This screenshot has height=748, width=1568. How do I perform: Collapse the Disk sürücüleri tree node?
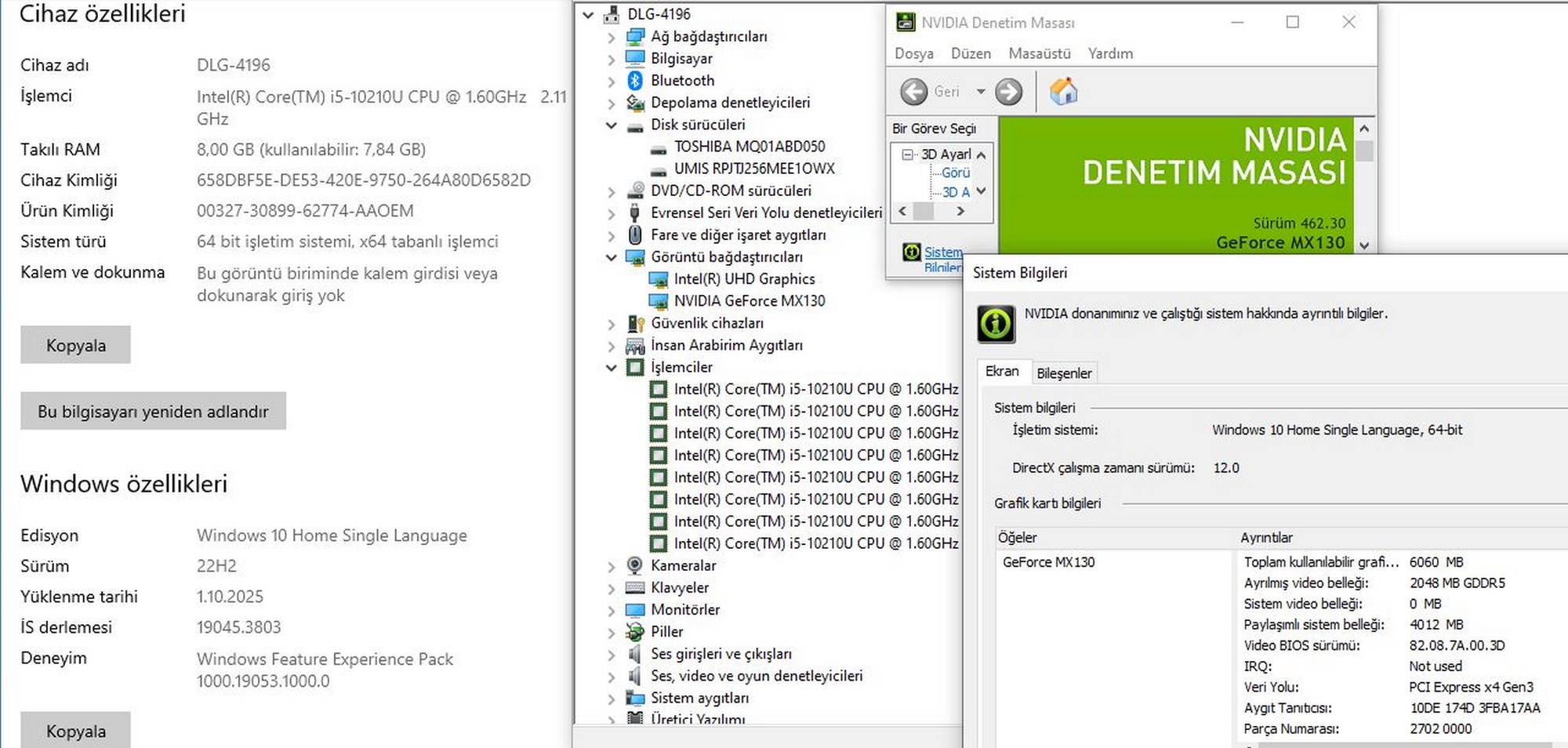click(x=612, y=125)
